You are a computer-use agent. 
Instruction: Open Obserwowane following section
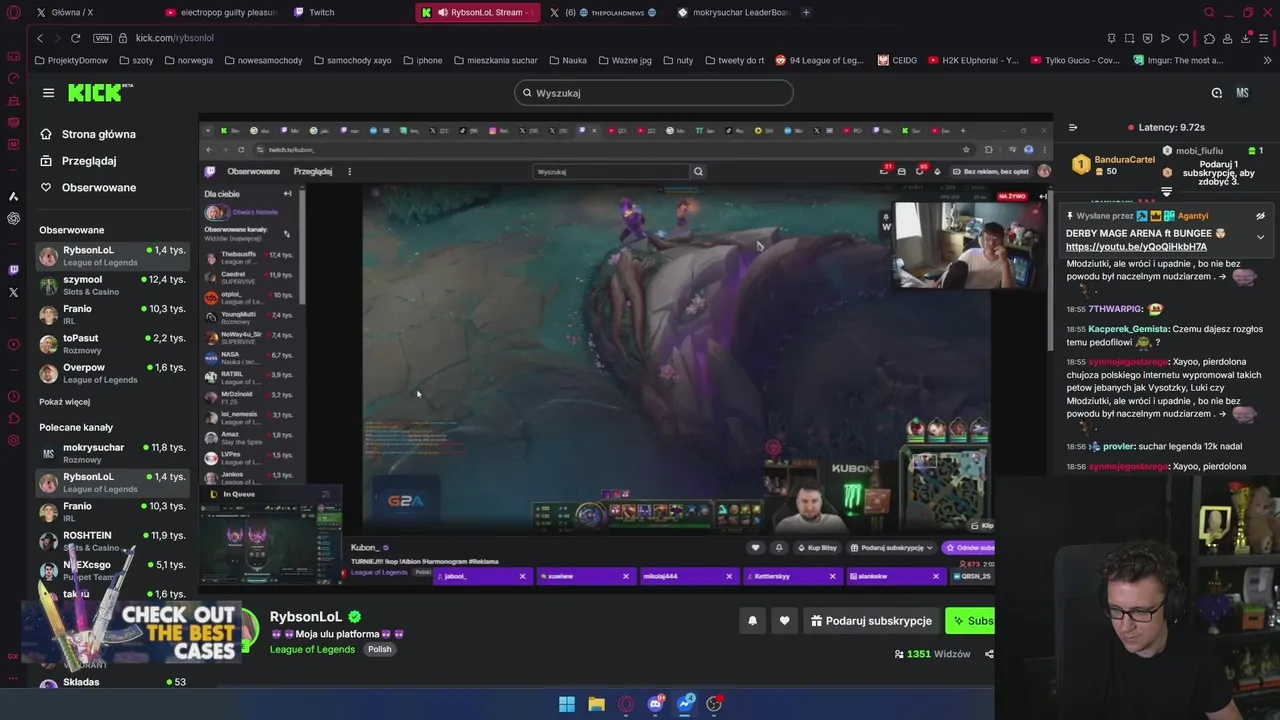pos(98,188)
